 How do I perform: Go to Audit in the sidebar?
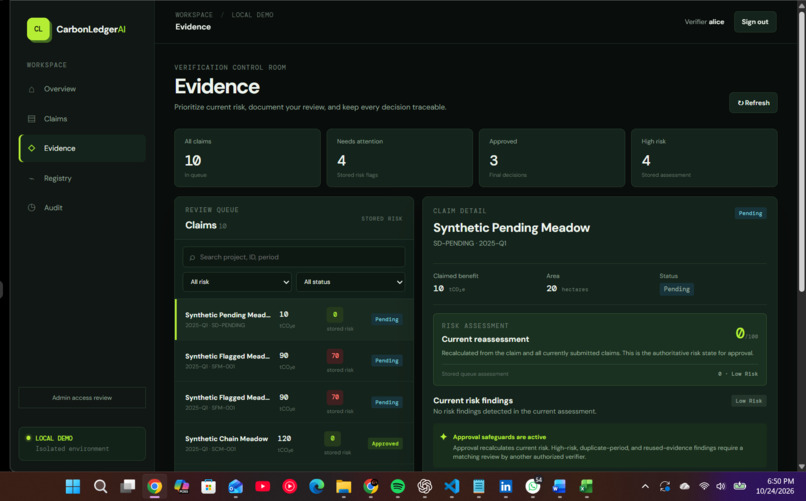tap(82, 208)
